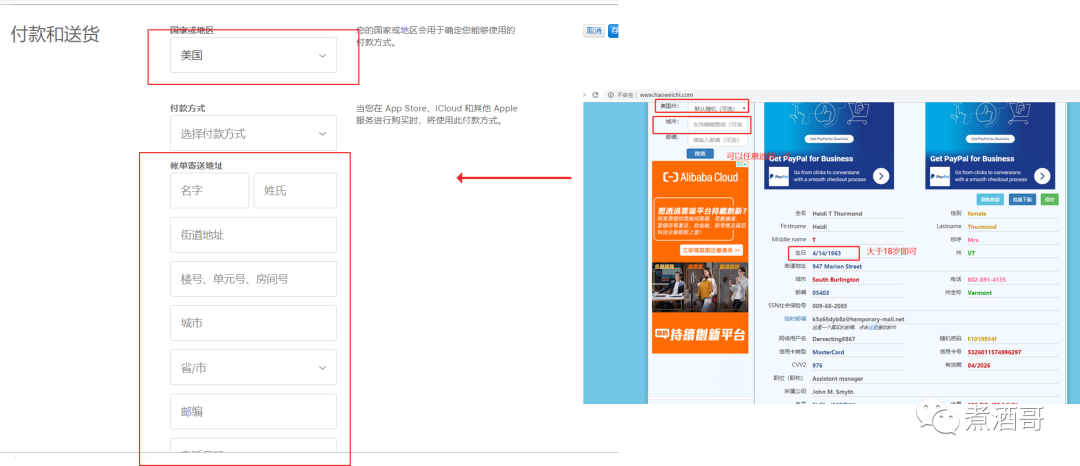This screenshot has height=466, width=1080.
Task: Open the 美国 country or region dropdown
Action: [x=252, y=56]
